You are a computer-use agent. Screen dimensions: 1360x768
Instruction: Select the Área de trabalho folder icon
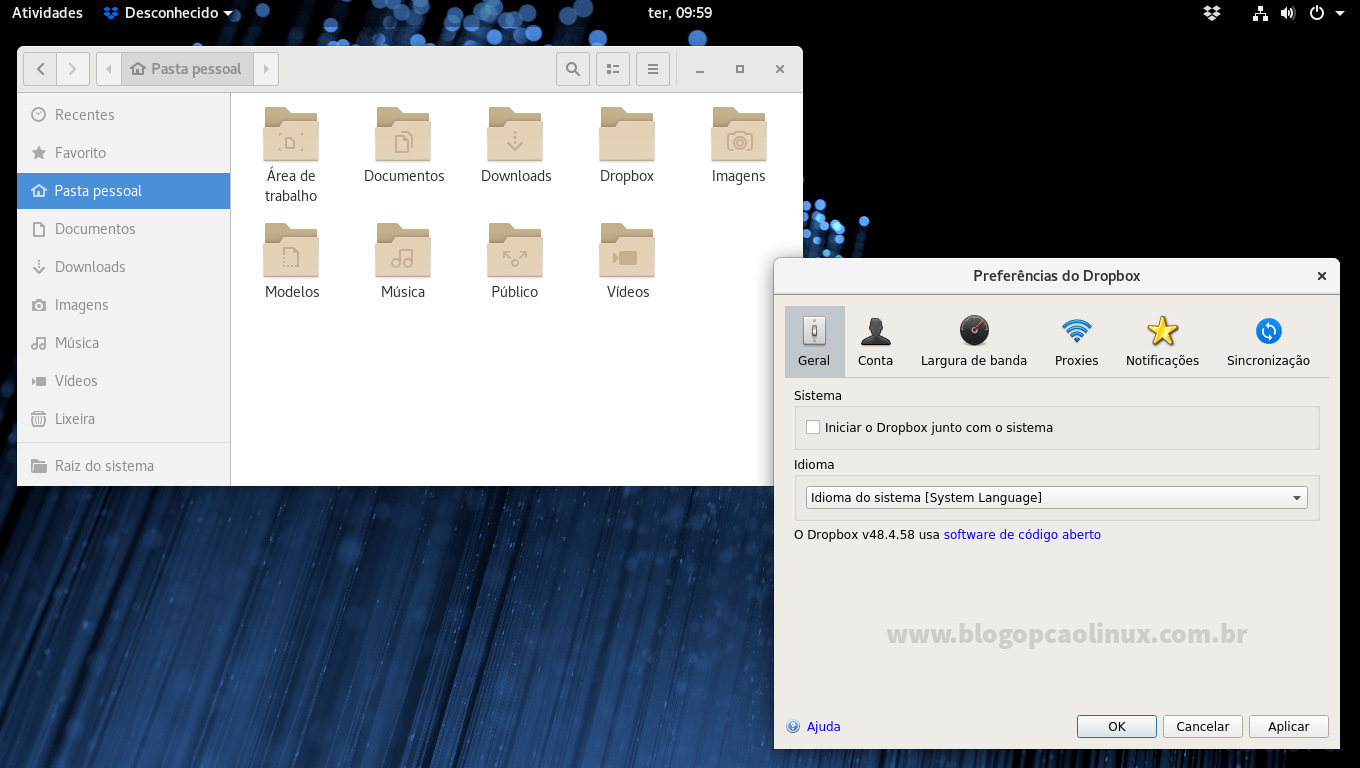[x=291, y=134]
